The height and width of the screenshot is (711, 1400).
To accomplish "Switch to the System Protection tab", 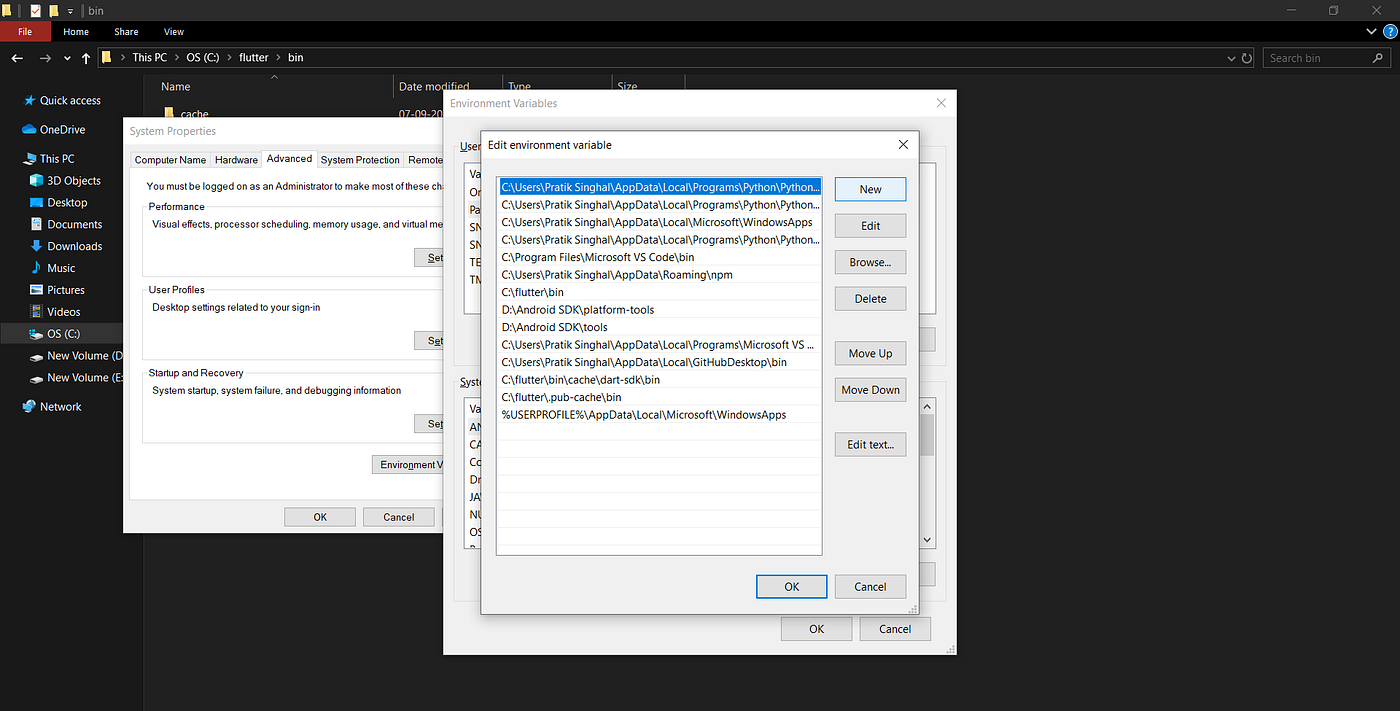I will [x=360, y=159].
